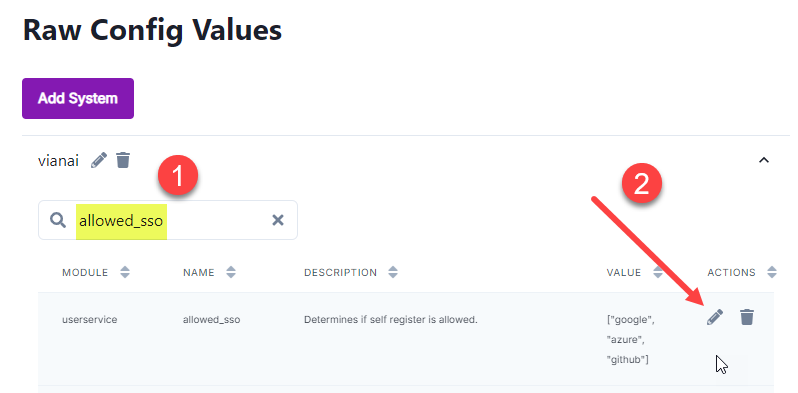Edit the allowed_sso config row

coord(715,317)
